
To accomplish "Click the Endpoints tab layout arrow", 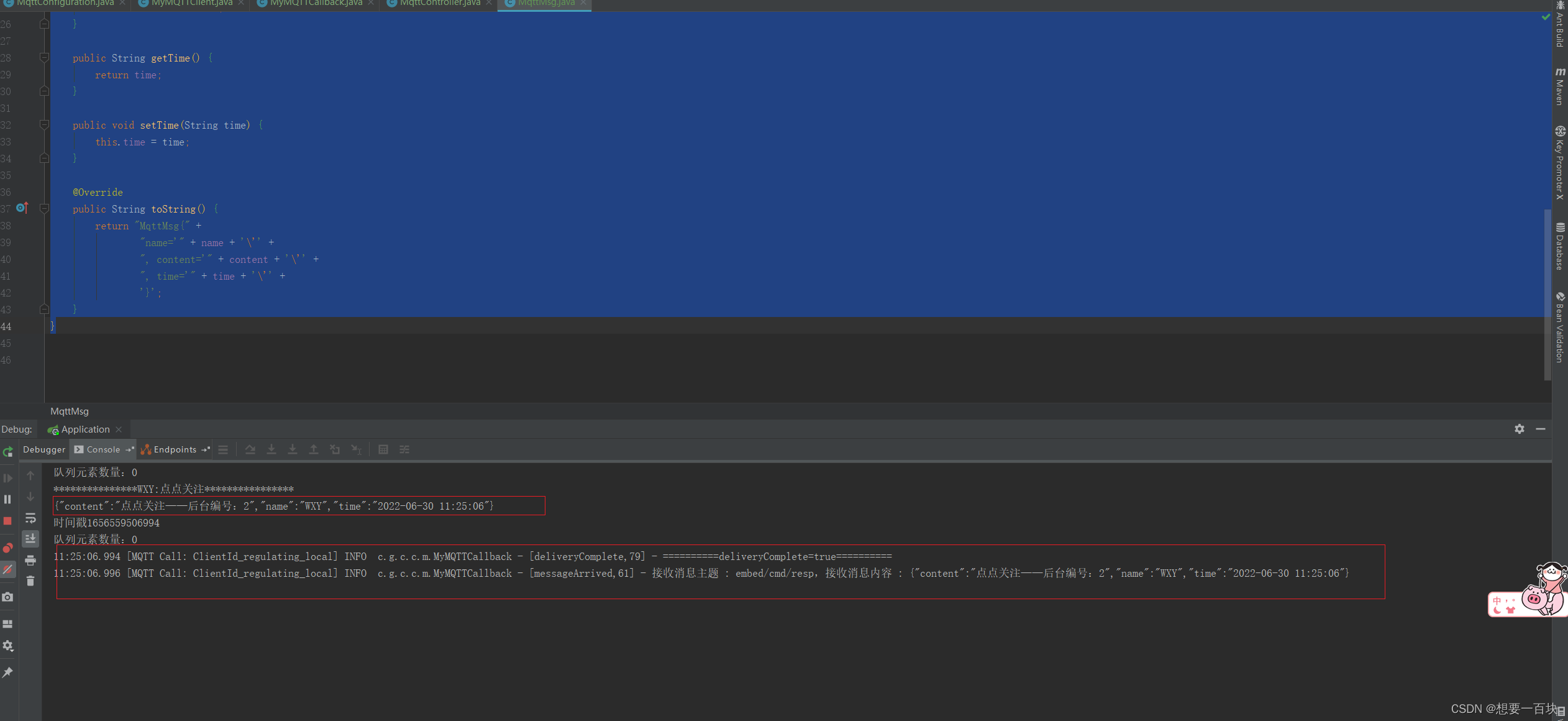I will (206, 449).
